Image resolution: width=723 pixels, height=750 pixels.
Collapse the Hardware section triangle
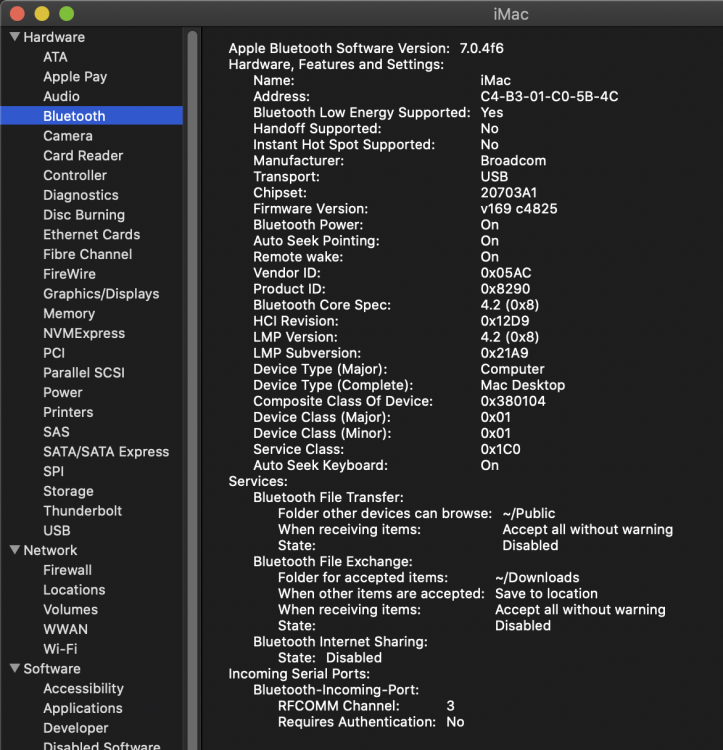(x=15, y=36)
